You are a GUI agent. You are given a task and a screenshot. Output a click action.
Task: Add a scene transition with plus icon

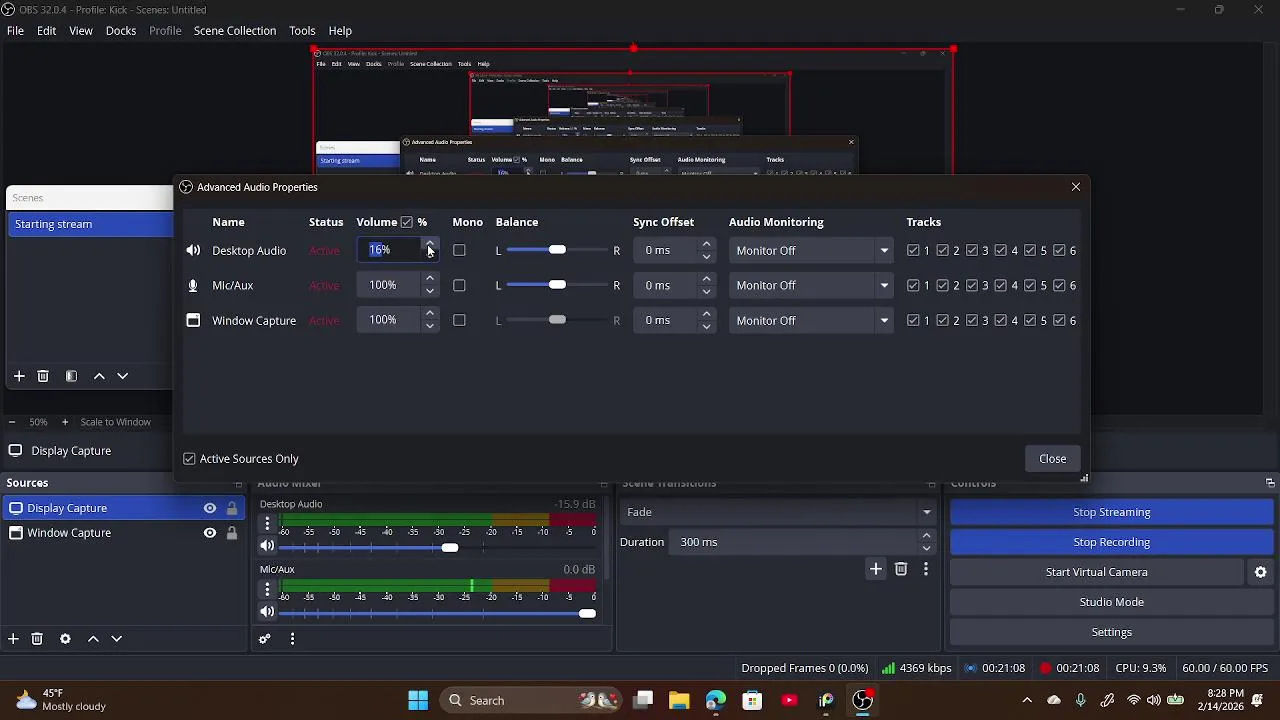(876, 569)
